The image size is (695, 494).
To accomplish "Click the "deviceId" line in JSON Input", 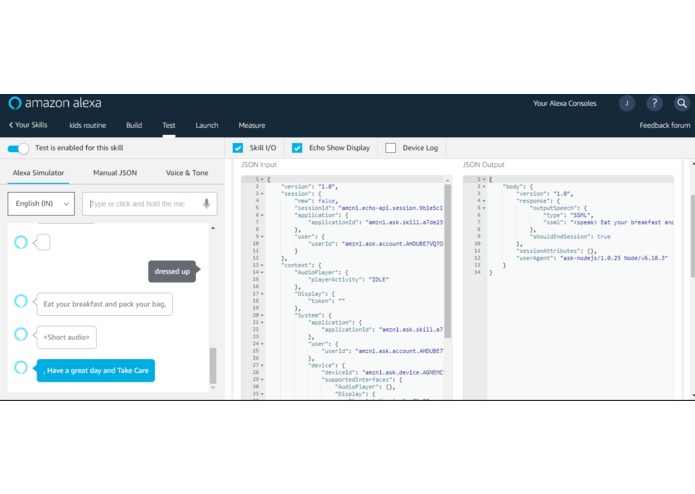I will click(382, 372).
